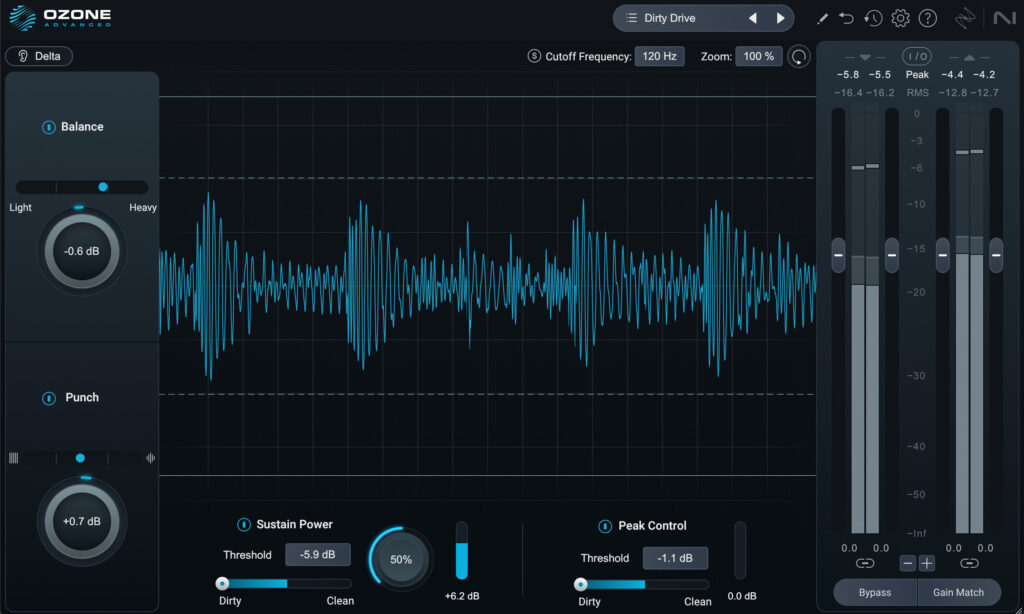Toggle the Balance module power button
This screenshot has height=614, width=1024.
tap(48, 127)
